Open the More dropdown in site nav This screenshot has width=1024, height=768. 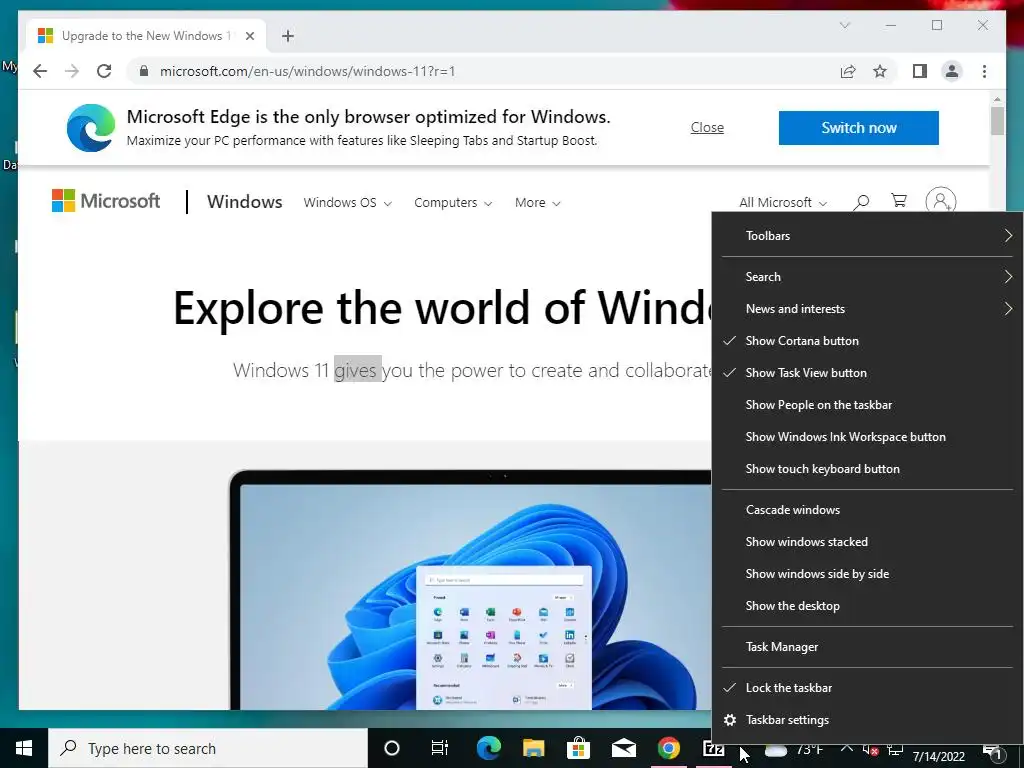tap(537, 202)
